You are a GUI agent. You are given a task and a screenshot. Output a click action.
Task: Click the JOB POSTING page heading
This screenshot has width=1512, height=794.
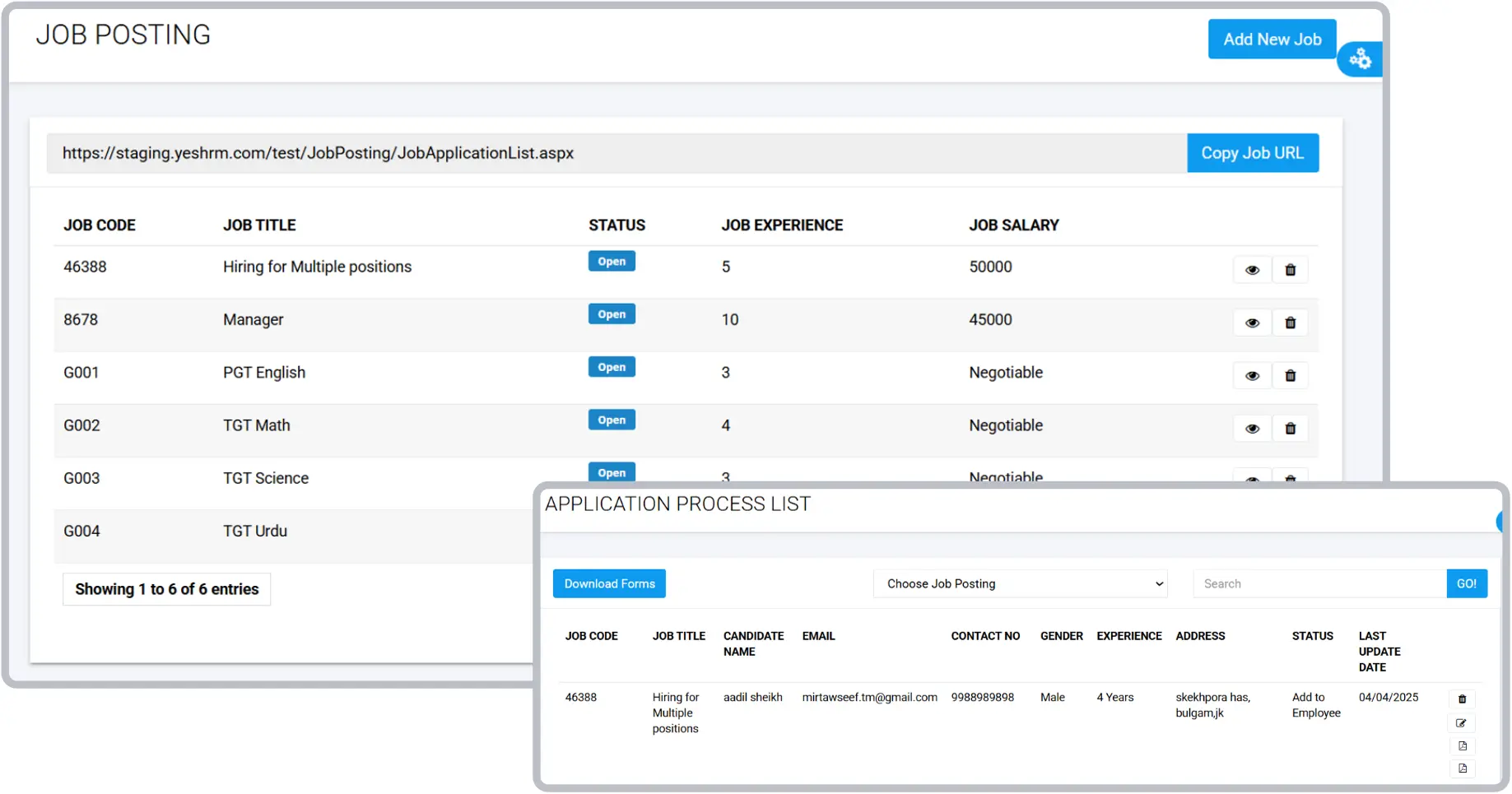(x=123, y=35)
